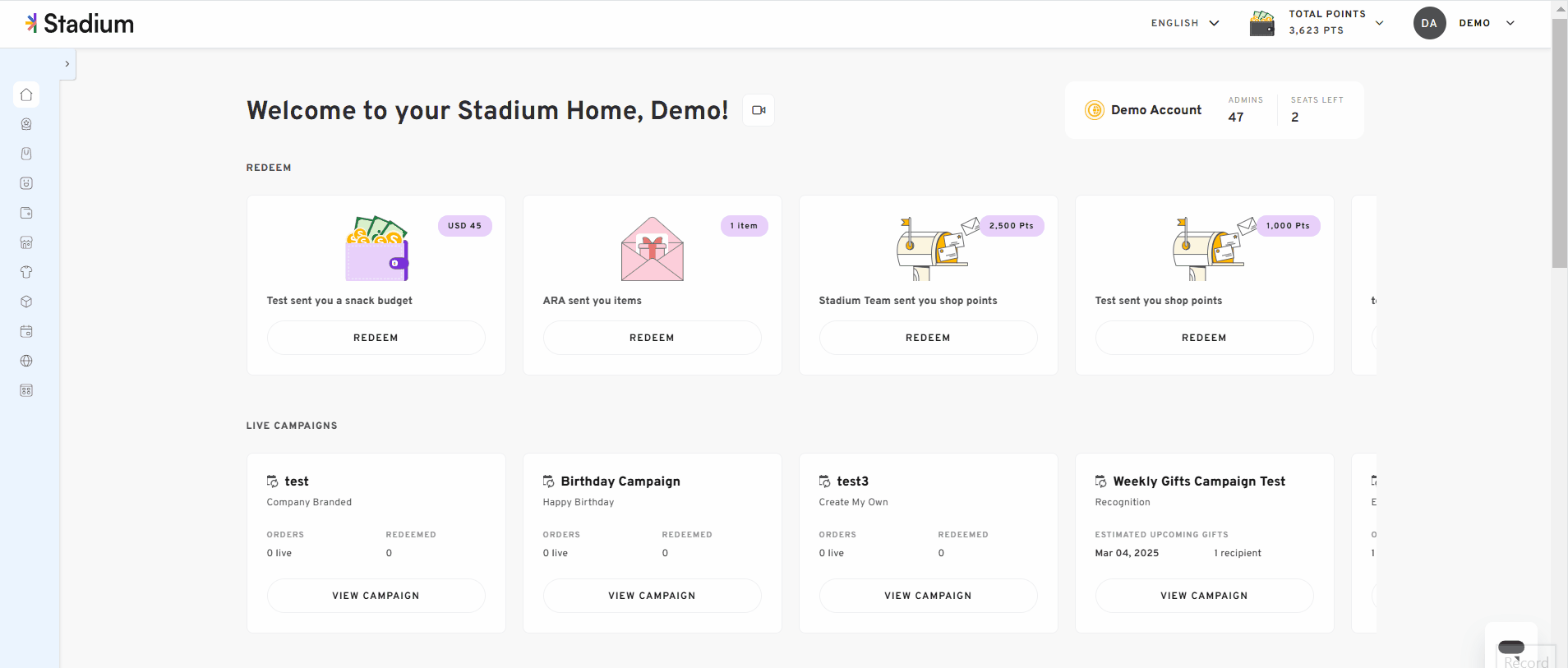Open the calendar icon in sidebar
Viewport: 1568px width, 668px height.
click(26, 331)
